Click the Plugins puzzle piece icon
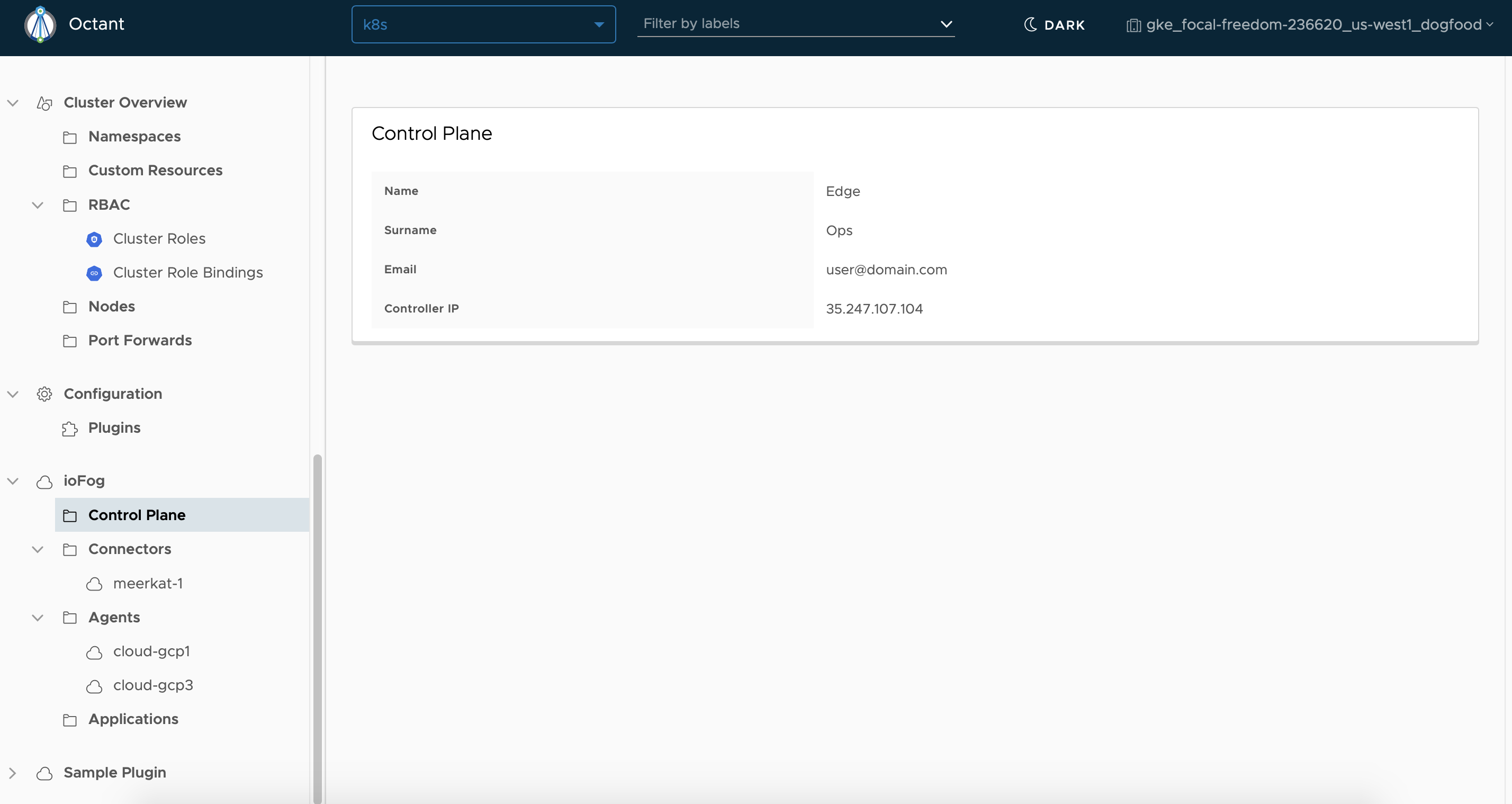Viewport: 1512px width, 804px height. click(x=69, y=428)
